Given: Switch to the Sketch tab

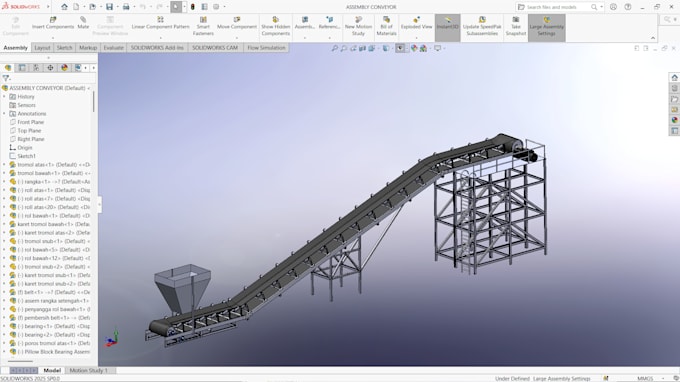Looking at the screenshot, I should [64, 48].
